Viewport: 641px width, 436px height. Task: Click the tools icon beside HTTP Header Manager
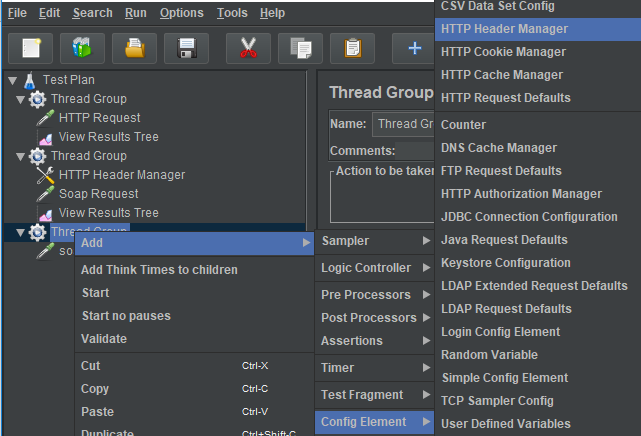[x=45, y=175]
